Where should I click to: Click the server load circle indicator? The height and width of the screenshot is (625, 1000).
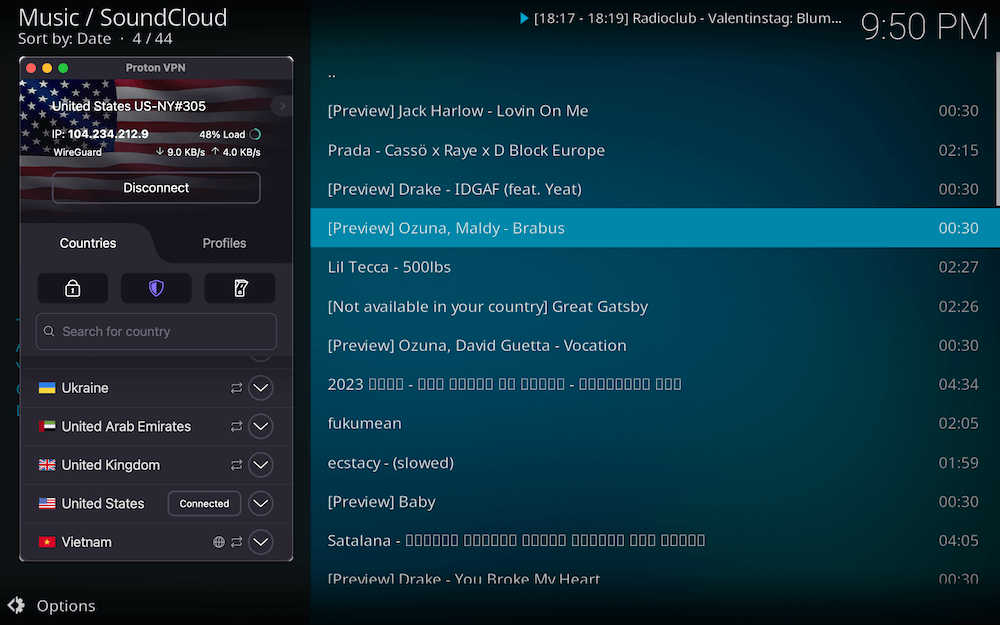(x=255, y=134)
